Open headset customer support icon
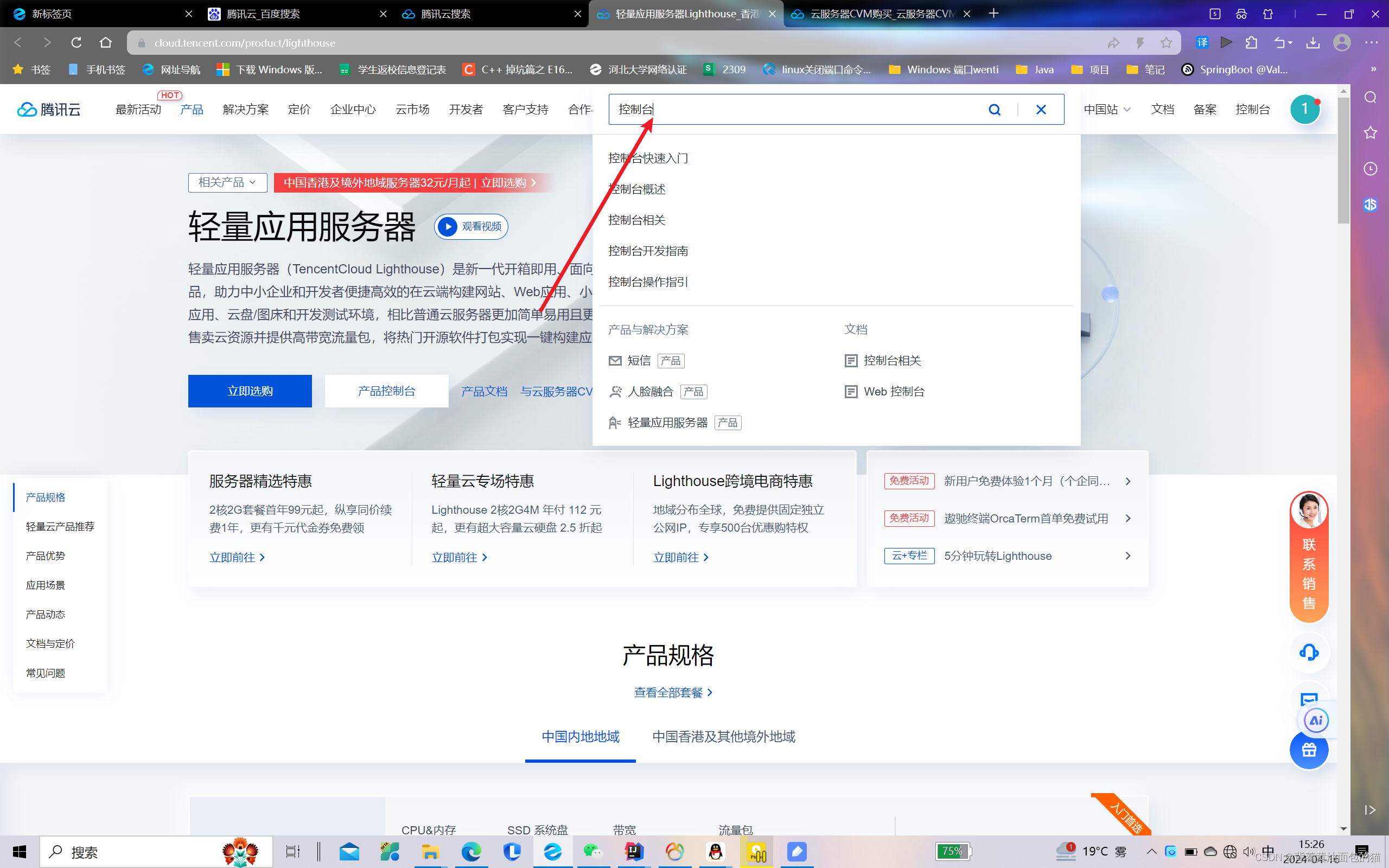Viewport: 1389px width, 868px height. point(1309,652)
